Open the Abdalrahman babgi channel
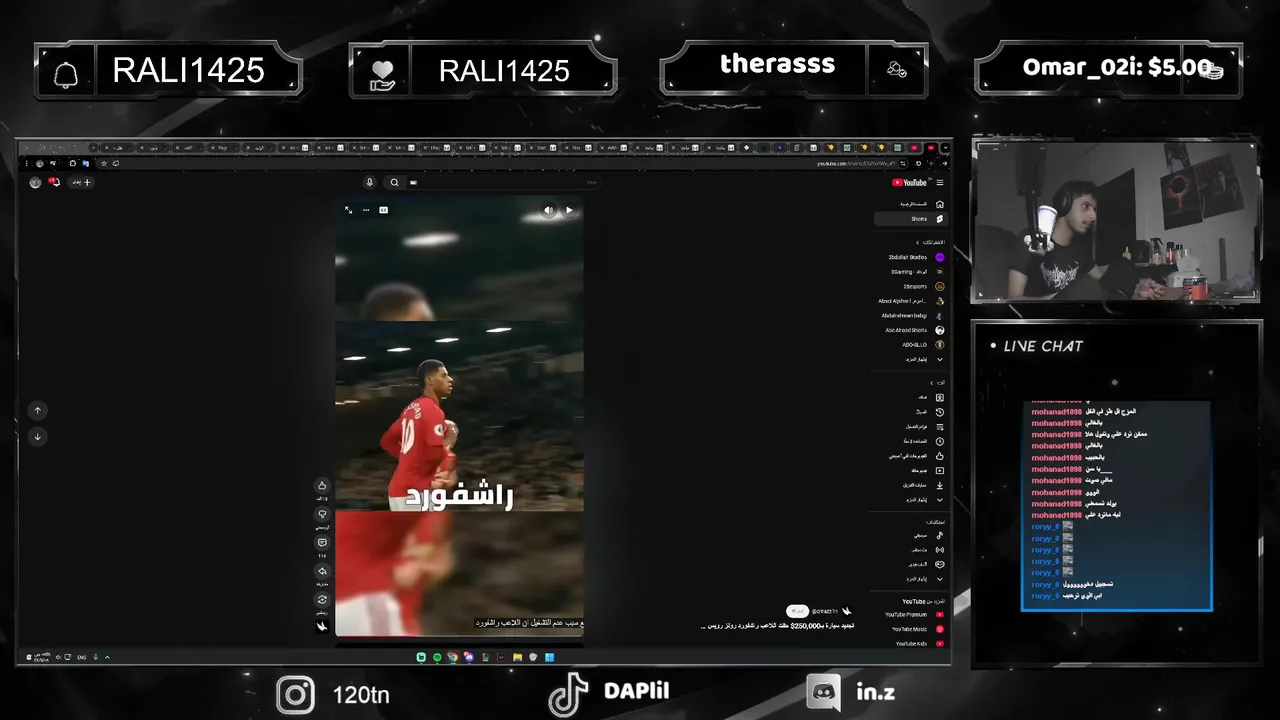The width and height of the screenshot is (1280, 720). (910, 316)
